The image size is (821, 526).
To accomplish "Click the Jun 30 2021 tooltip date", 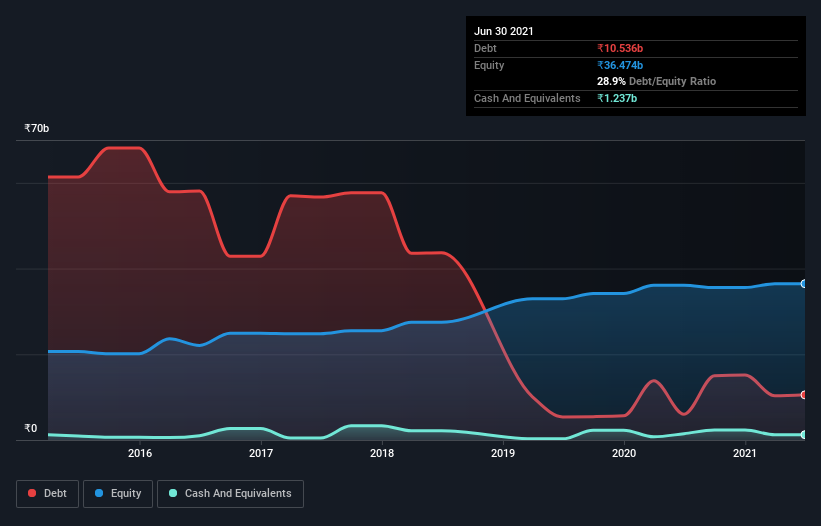I will point(504,31).
